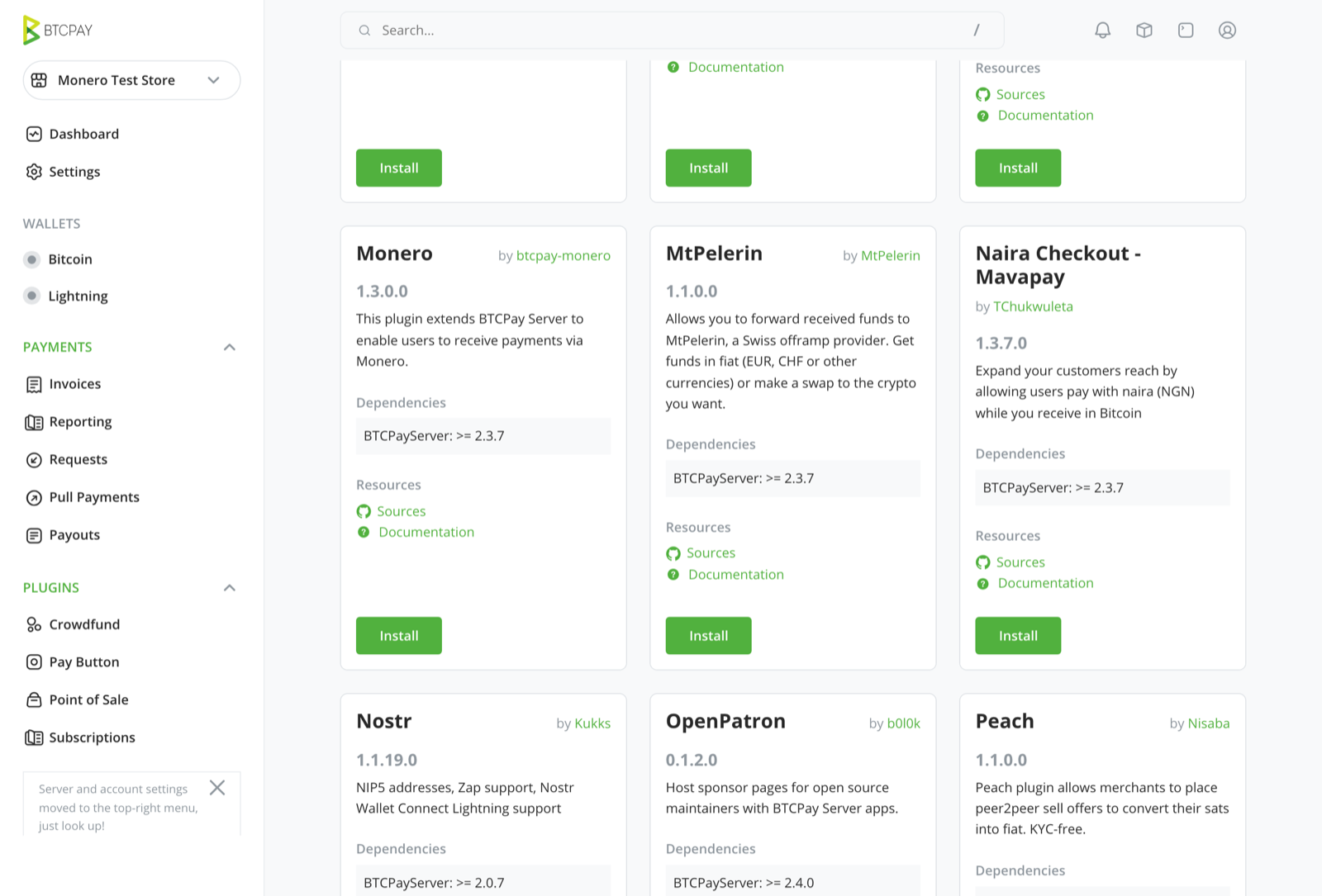This screenshot has width=1322, height=896.
Task: Collapse the Payments section
Action: (x=230, y=347)
